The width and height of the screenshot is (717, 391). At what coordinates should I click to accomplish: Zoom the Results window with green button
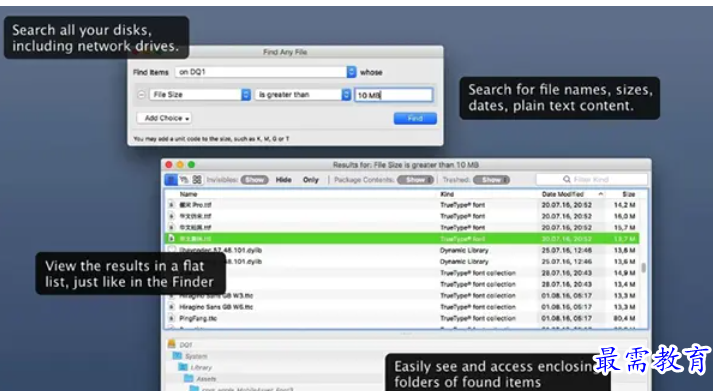point(191,165)
